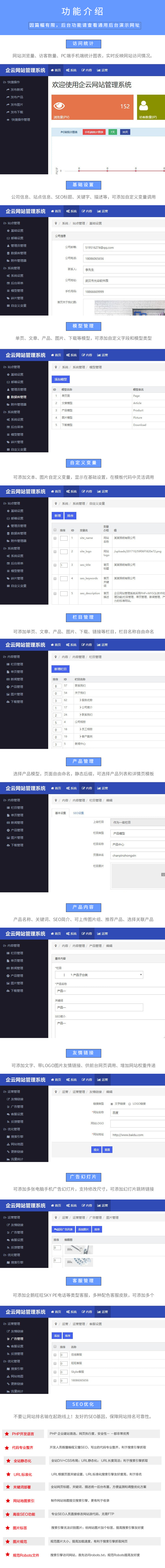Tick the seo_keywords variable row checkbox
Viewport: 165px width, 1568px height.
pos(55,579)
